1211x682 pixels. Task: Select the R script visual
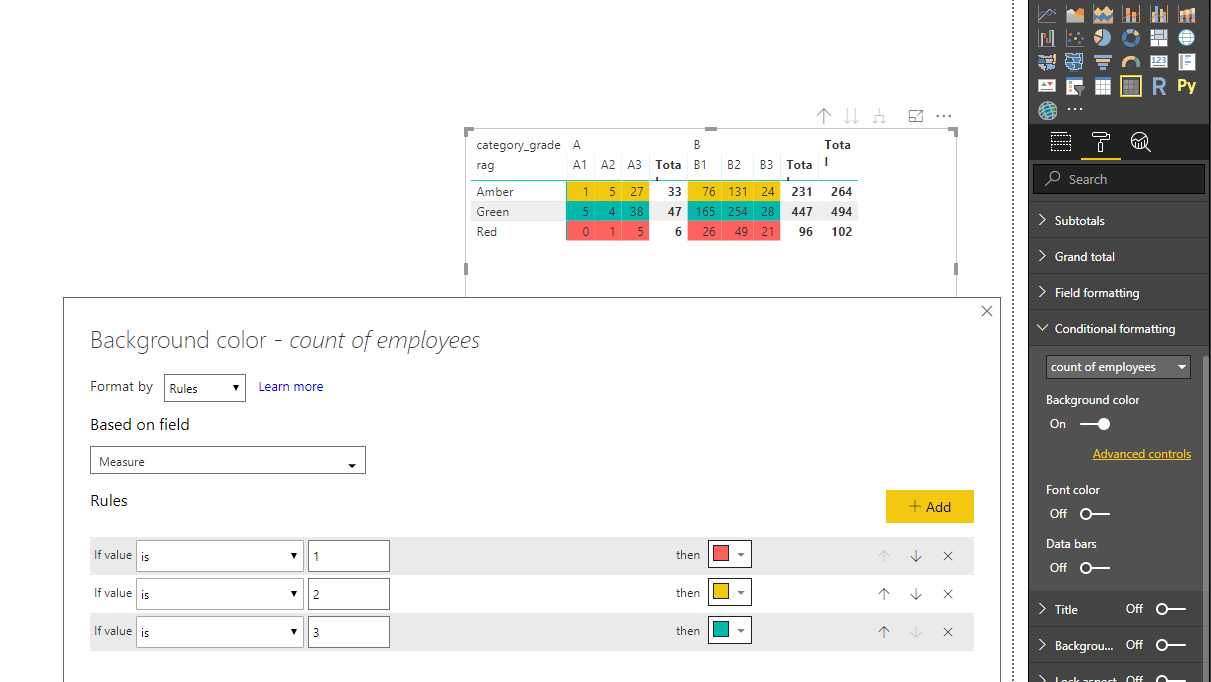point(1159,86)
